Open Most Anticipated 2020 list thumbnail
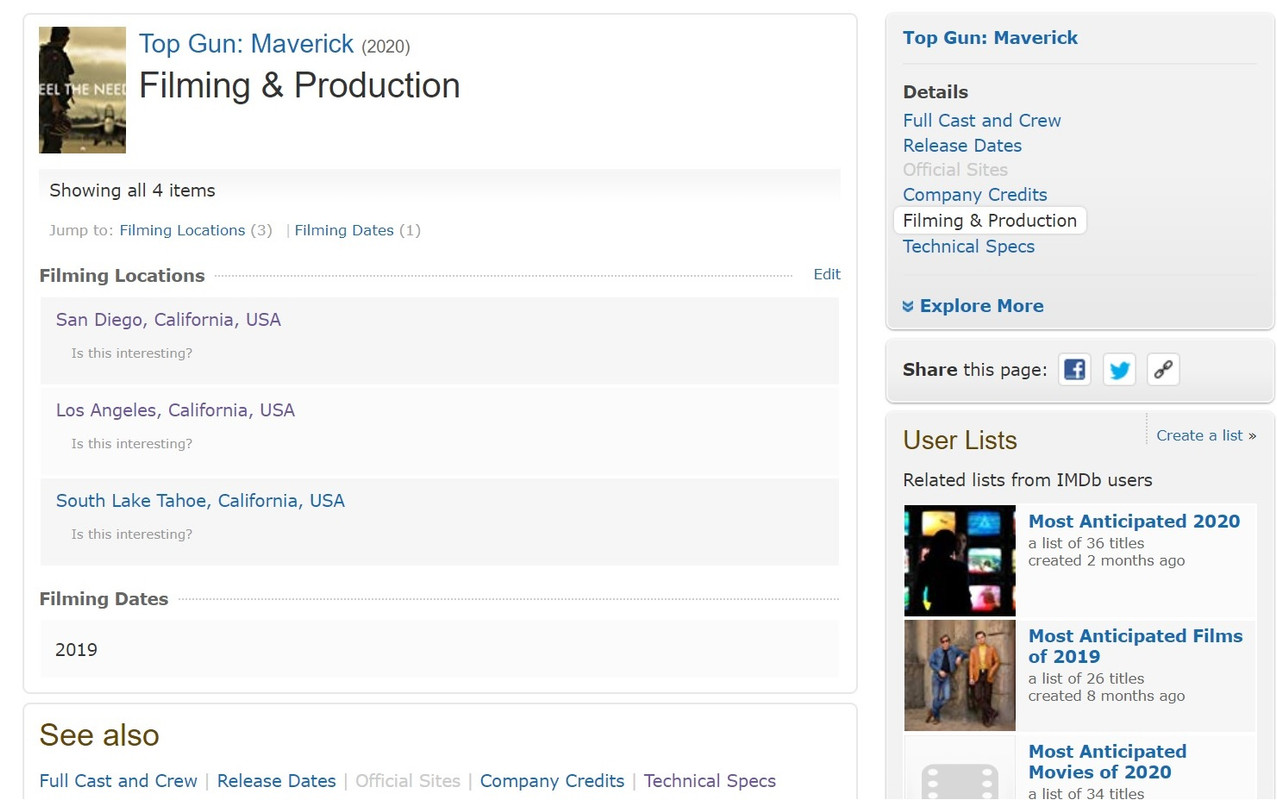The height and width of the screenshot is (800, 1277). click(x=960, y=560)
